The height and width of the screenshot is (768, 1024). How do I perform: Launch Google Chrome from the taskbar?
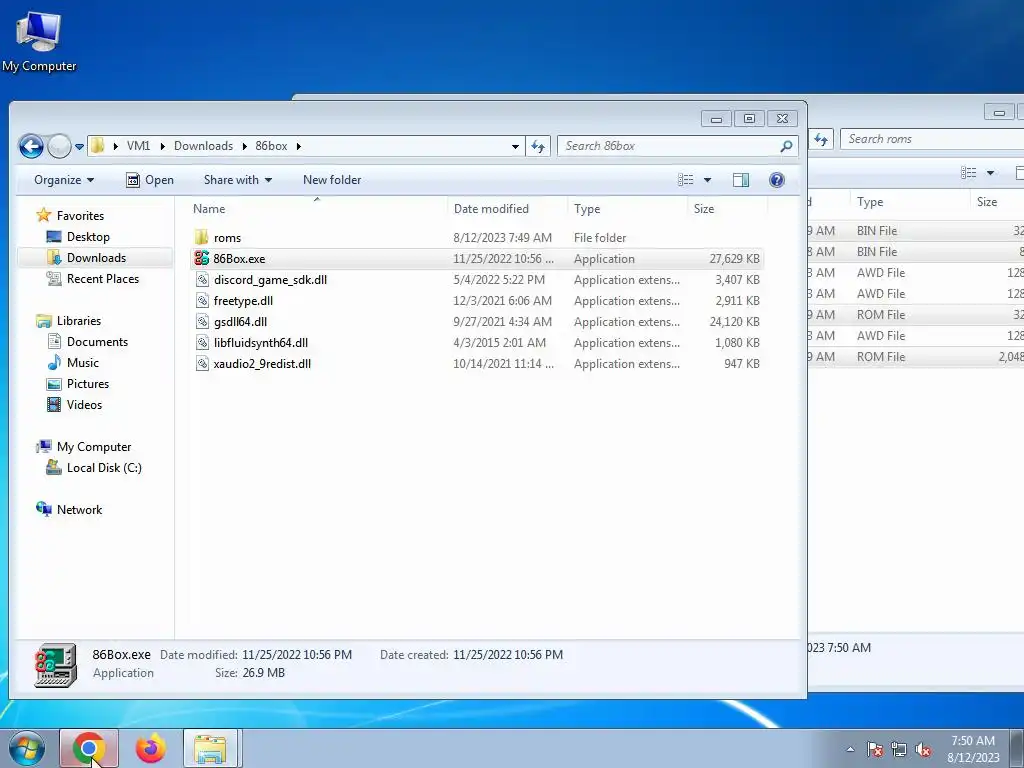89,748
